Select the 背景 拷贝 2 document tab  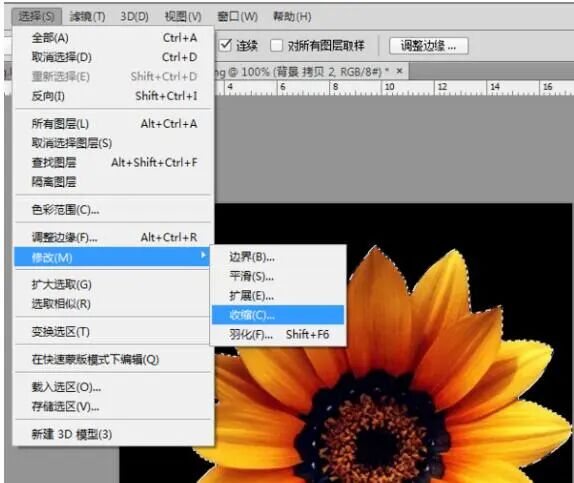[x=312, y=71]
